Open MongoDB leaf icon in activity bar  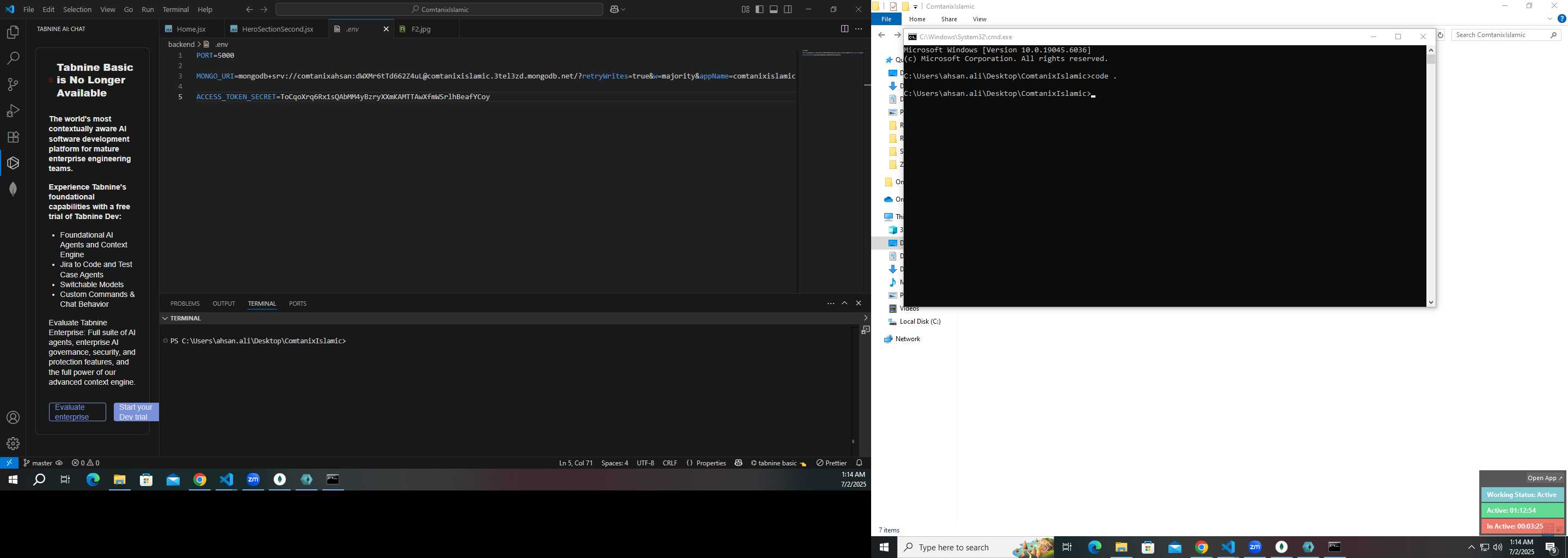(13, 190)
